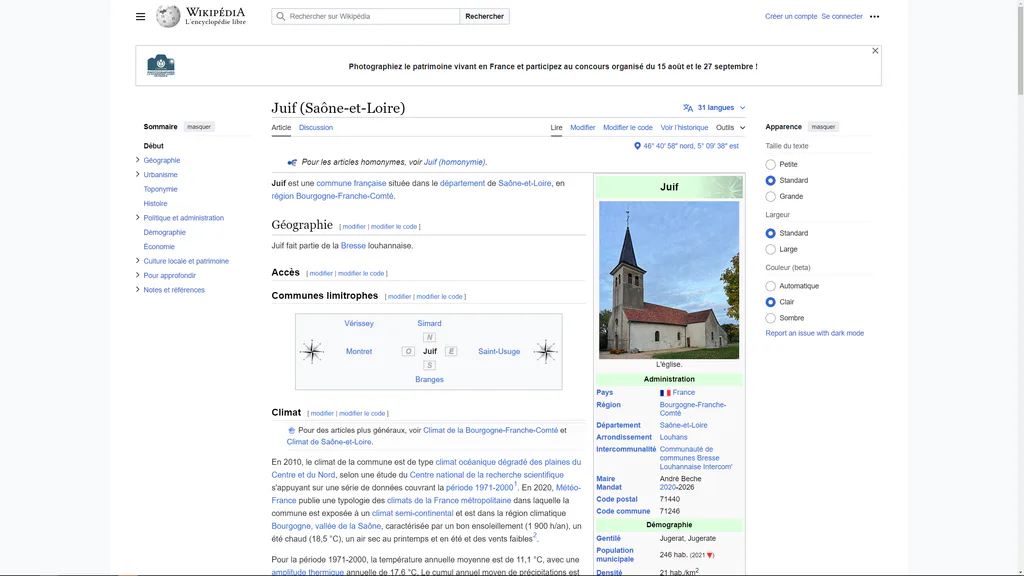
Task: Select Large width option
Action: point(771,249)
